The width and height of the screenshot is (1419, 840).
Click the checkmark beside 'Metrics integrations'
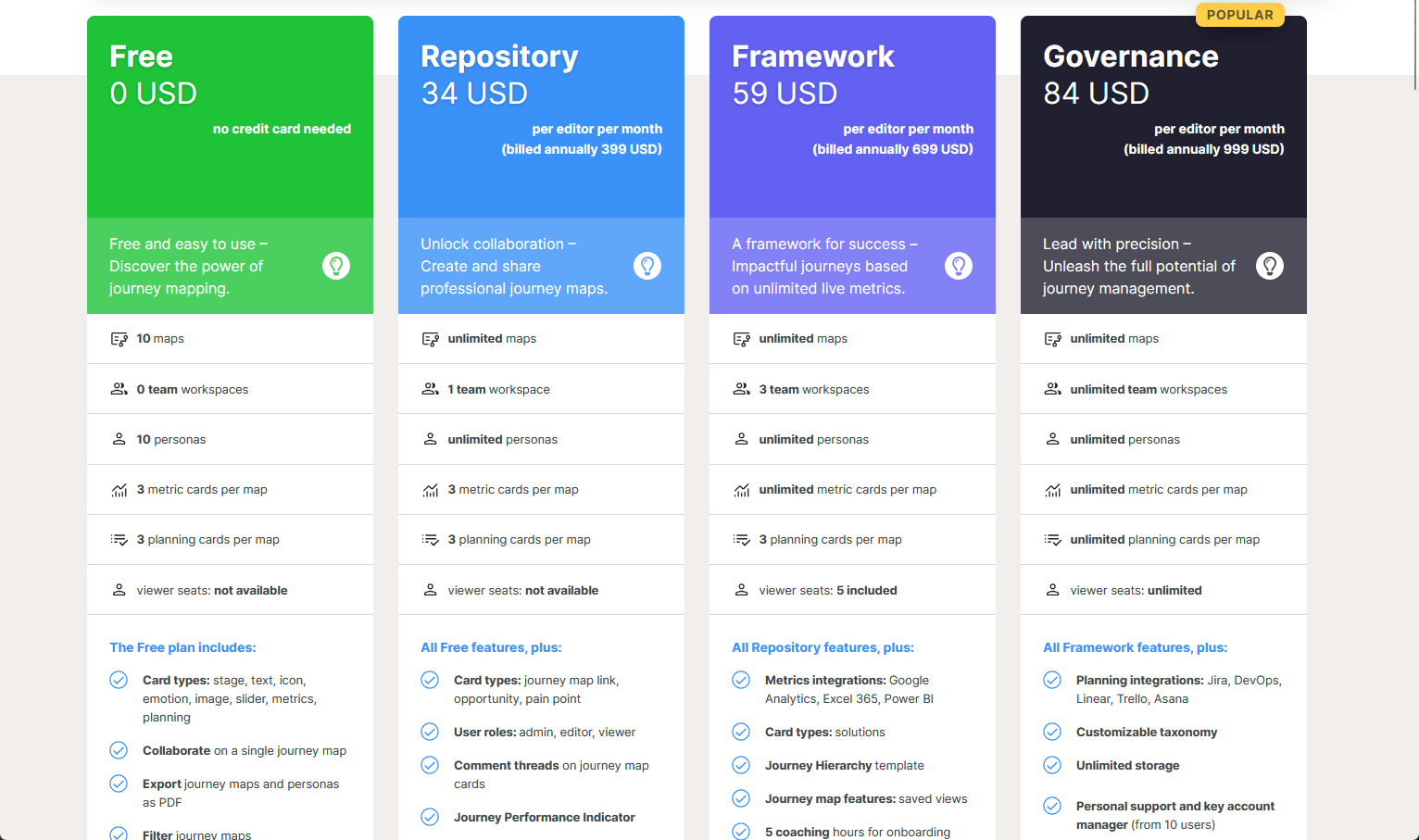coord(741,680)
